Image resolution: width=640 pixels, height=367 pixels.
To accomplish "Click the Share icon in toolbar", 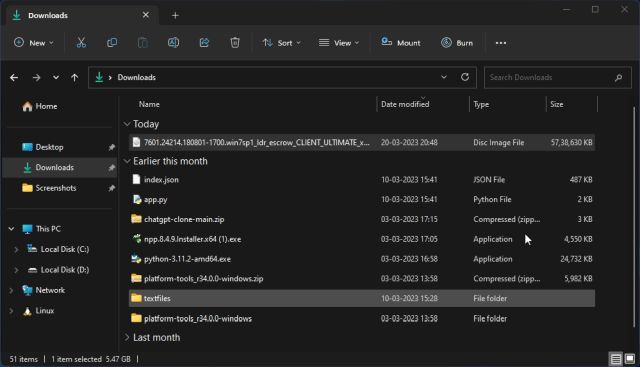I will [204, 42].
